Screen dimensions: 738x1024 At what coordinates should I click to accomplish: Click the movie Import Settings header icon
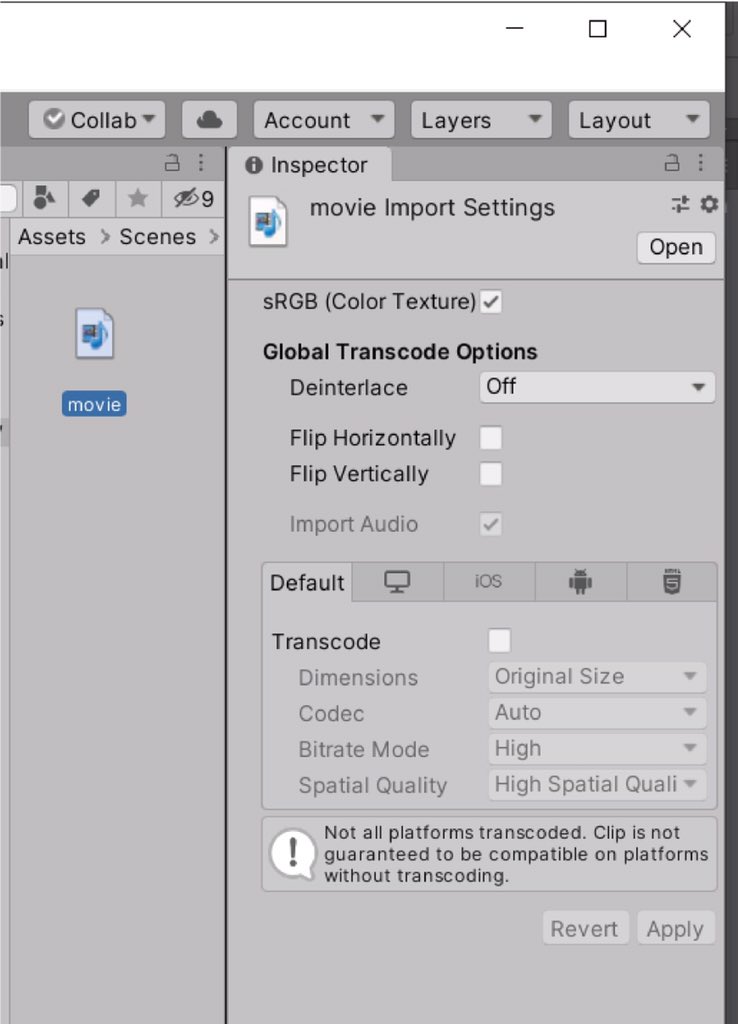268,221
